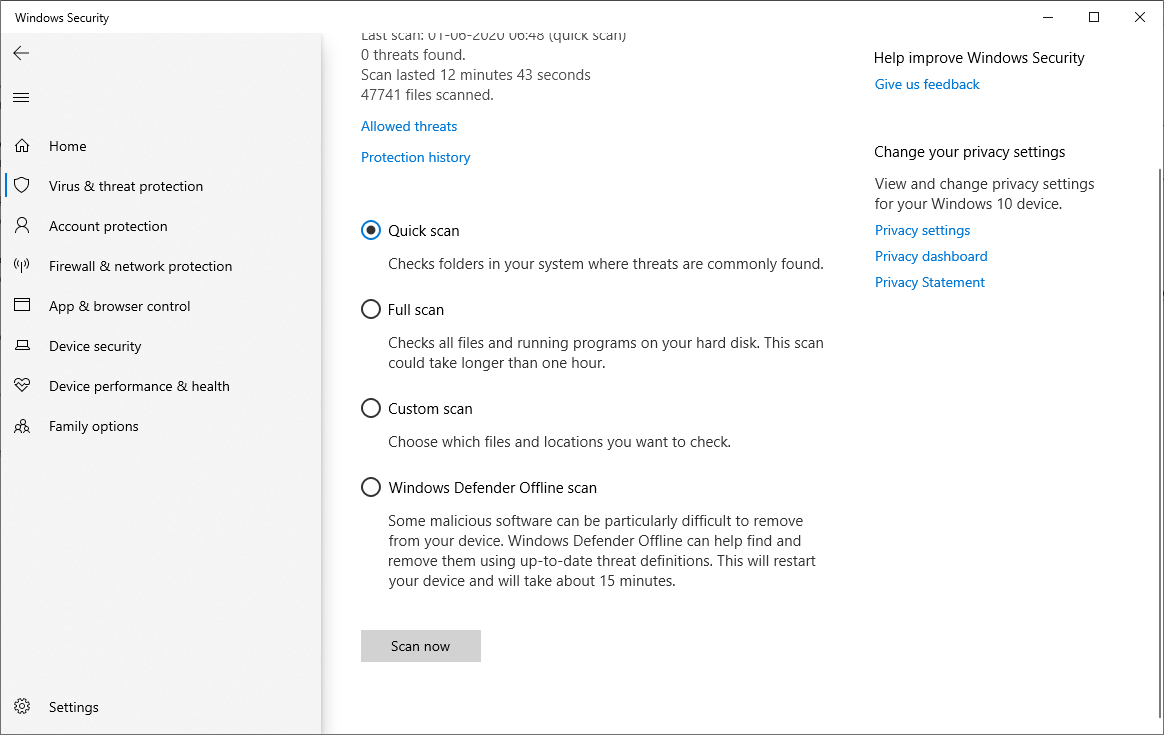1164x735 pixels.
Task: Click 'Change your privacy settings' heading
Action: click(970, 152)
